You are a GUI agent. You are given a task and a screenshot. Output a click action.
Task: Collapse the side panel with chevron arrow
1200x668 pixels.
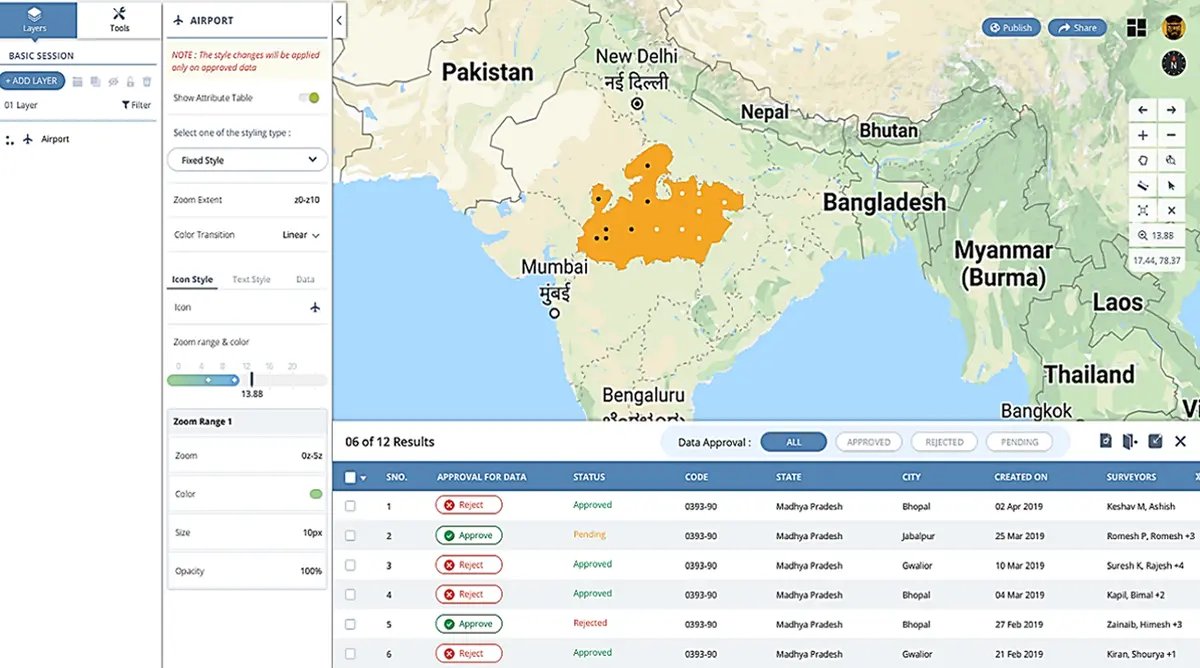pos(339,20)
